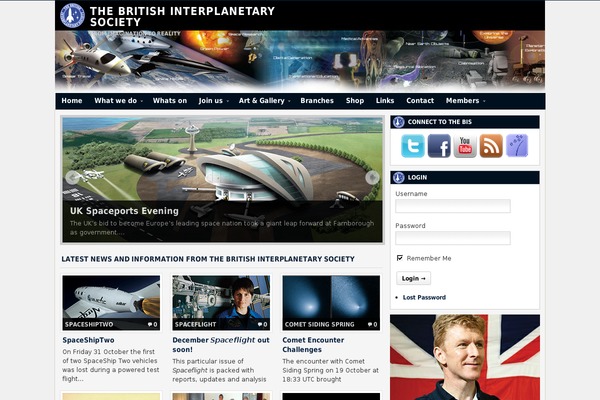Click the comment count icon on Spaceflight card
Viewport: 600px width, 400px height.
coord(262,324)
